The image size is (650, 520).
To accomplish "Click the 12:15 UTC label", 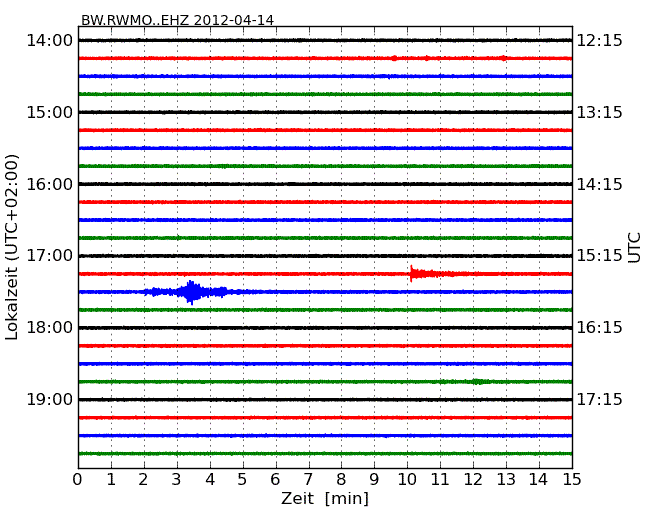I will click(600, 41).
